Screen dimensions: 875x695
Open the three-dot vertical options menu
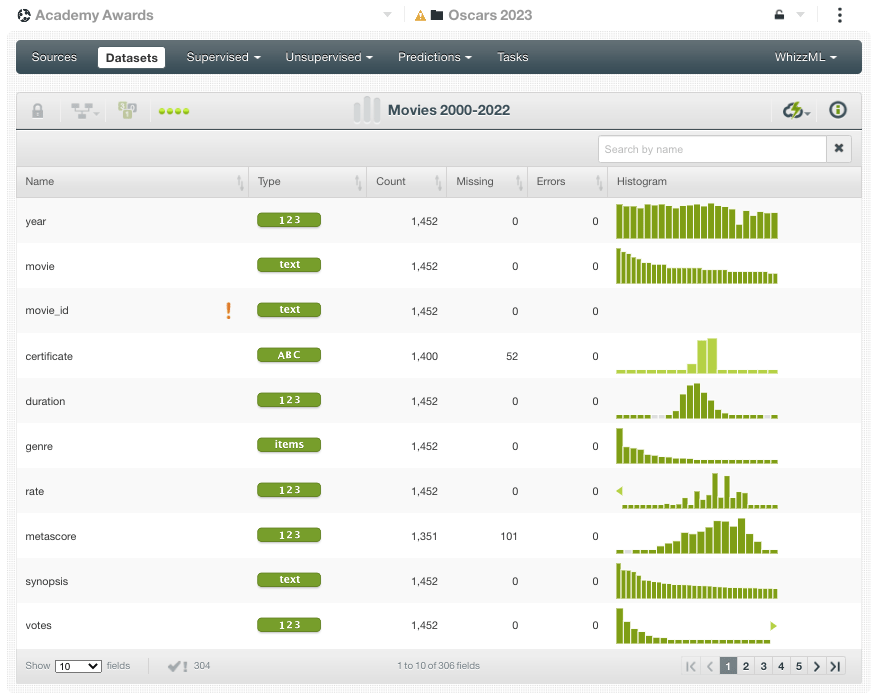(839, 15)
